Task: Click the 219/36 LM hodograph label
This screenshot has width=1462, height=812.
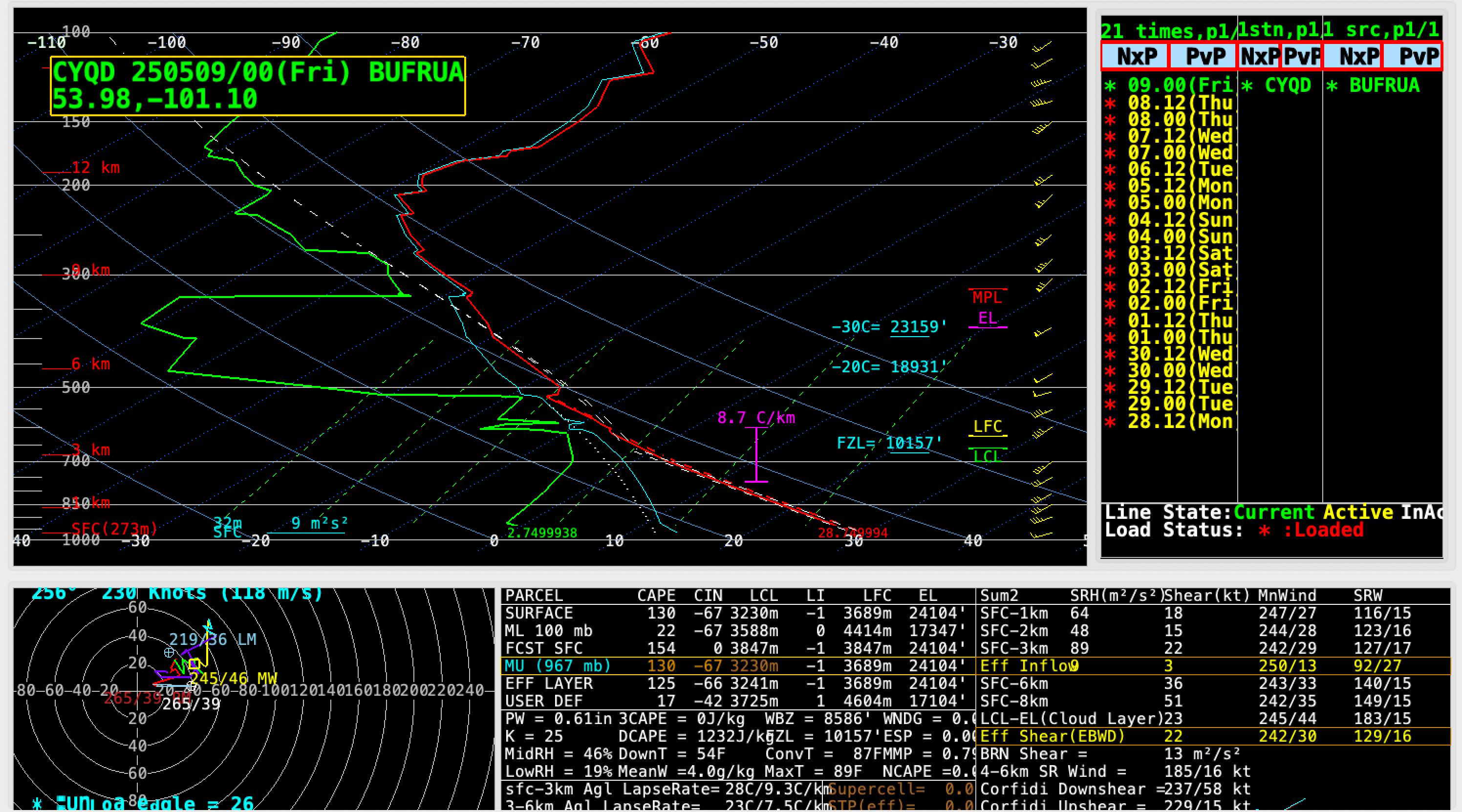Action: pos(213,640)
